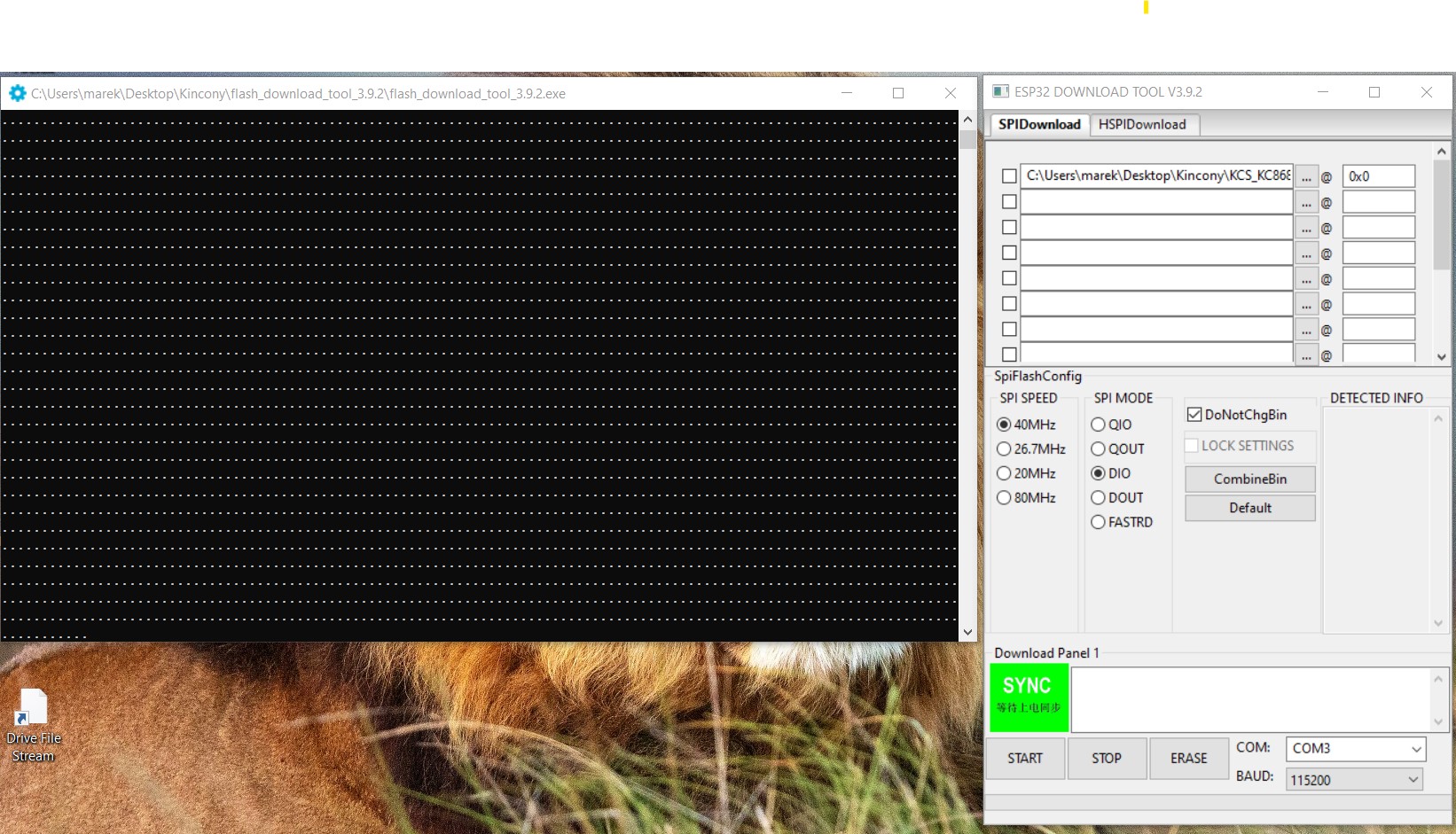1456x834 pixels.
Task: Click the ERASE button
Action: click(x=1188, y=759)
